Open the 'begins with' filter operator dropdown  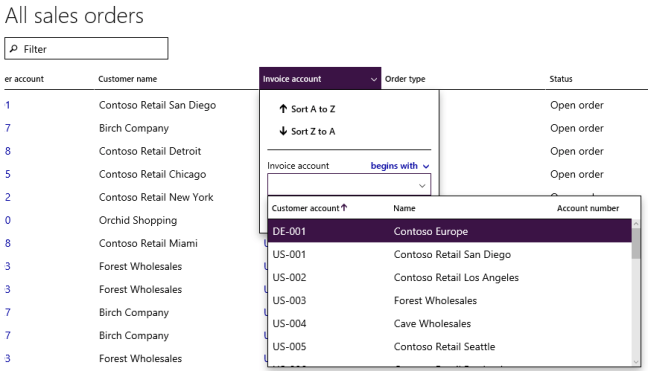point(400,166)
